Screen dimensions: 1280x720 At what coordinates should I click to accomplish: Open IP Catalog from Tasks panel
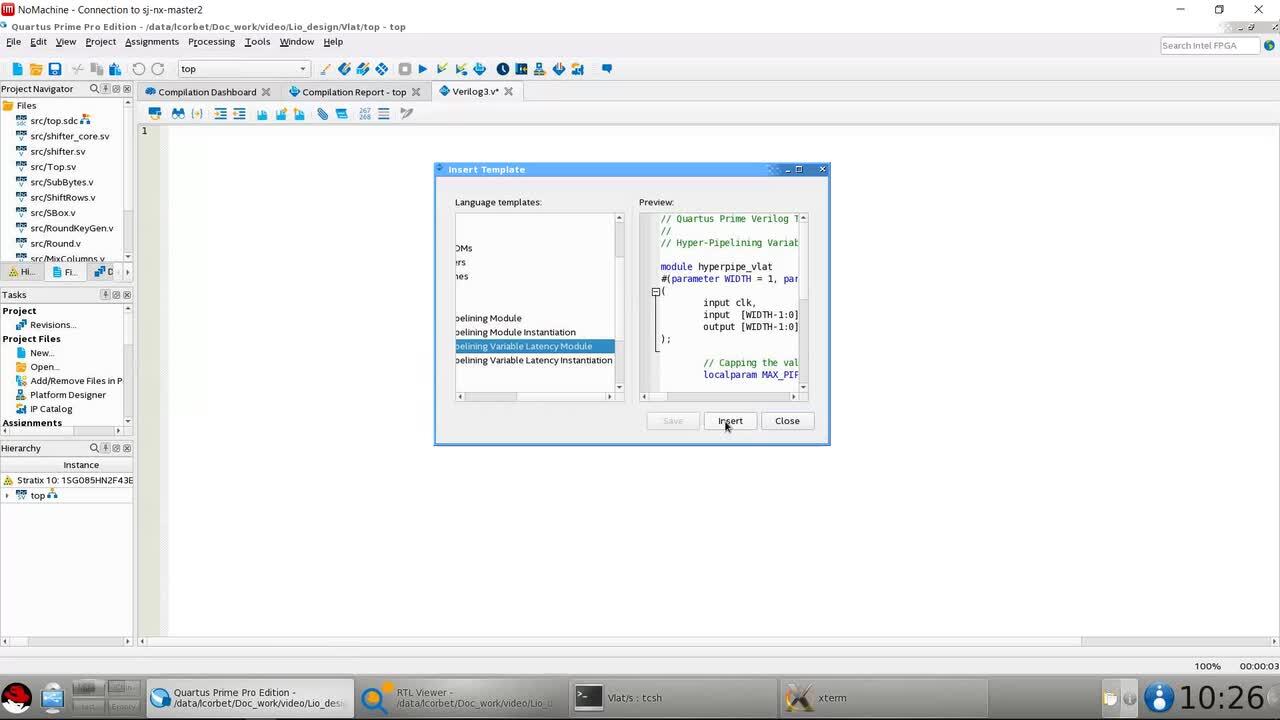tap(51, 409)
